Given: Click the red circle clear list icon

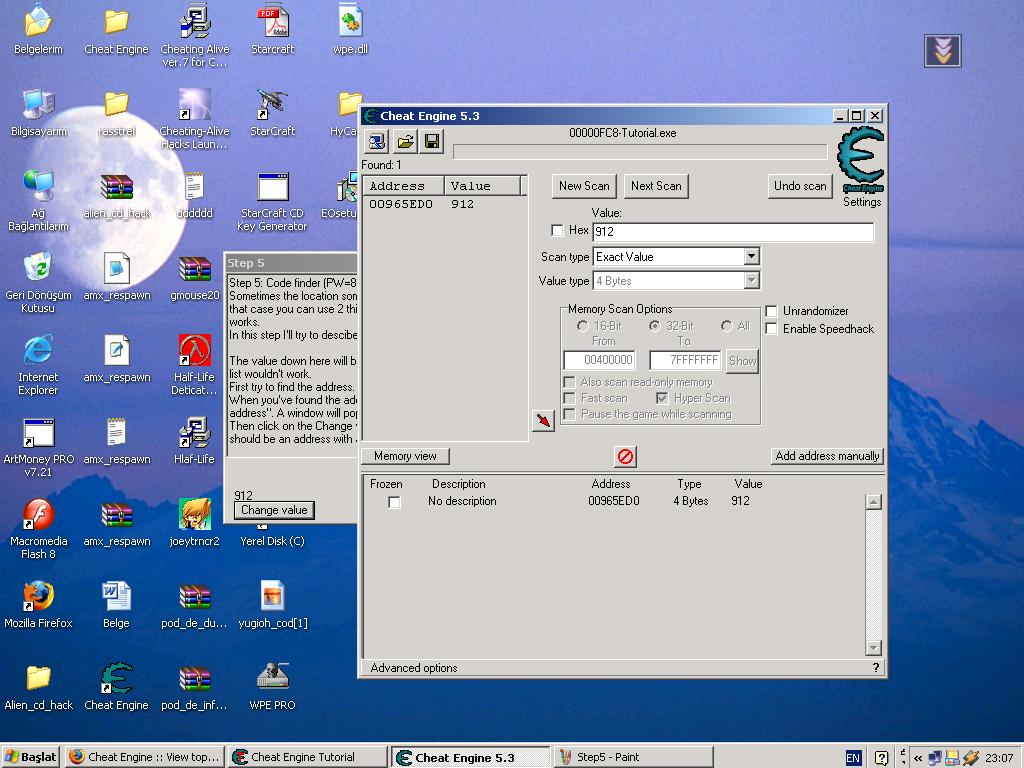Looking at the screenshot, I should pos(625,457).
